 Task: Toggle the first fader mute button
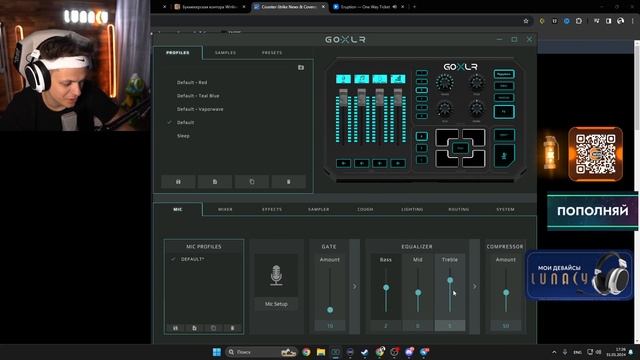343,163
